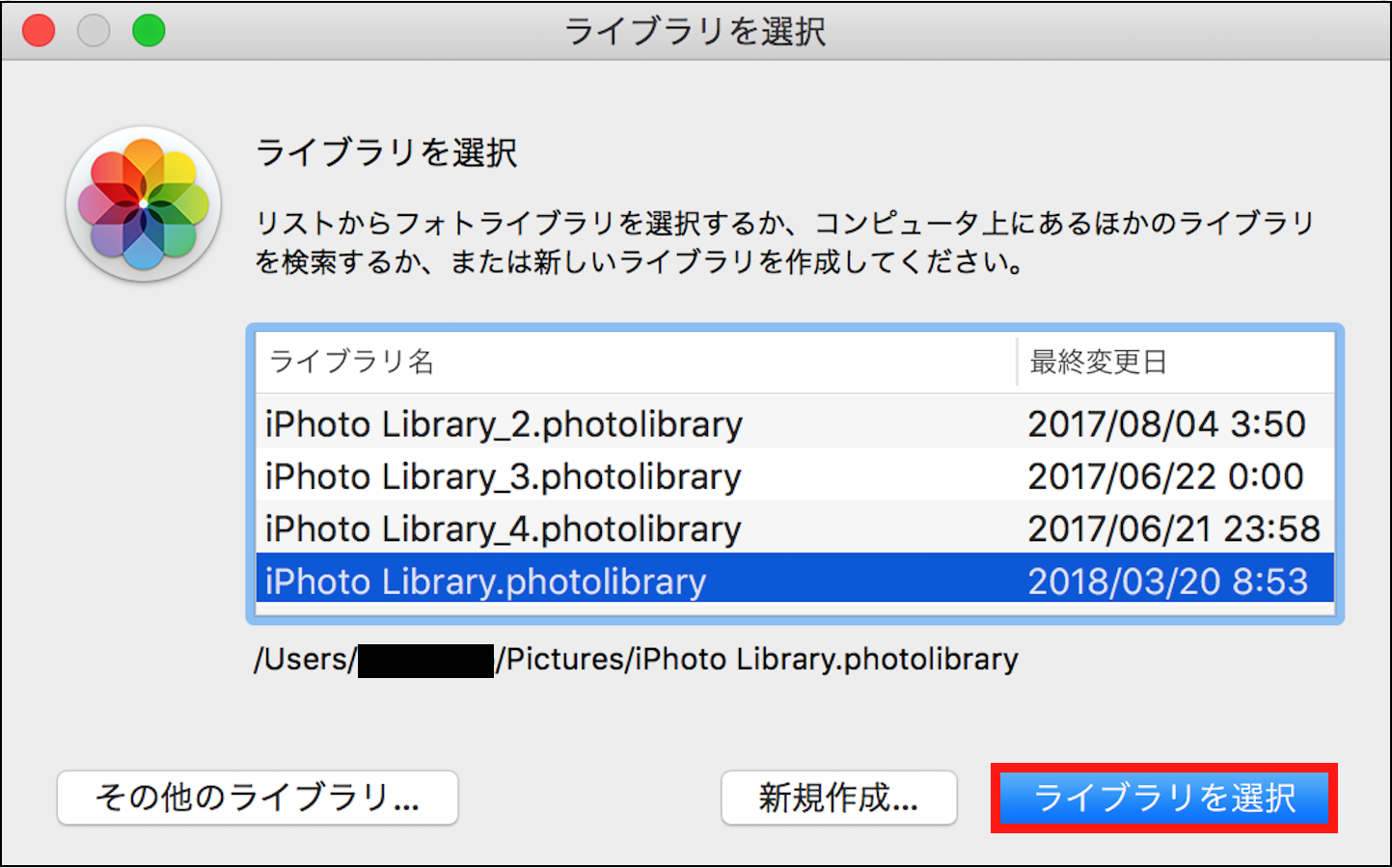This screenshot has height=868, width=1392.
Task: Click the bold ライブラリを選択 heading
Action: pos(386,152)
